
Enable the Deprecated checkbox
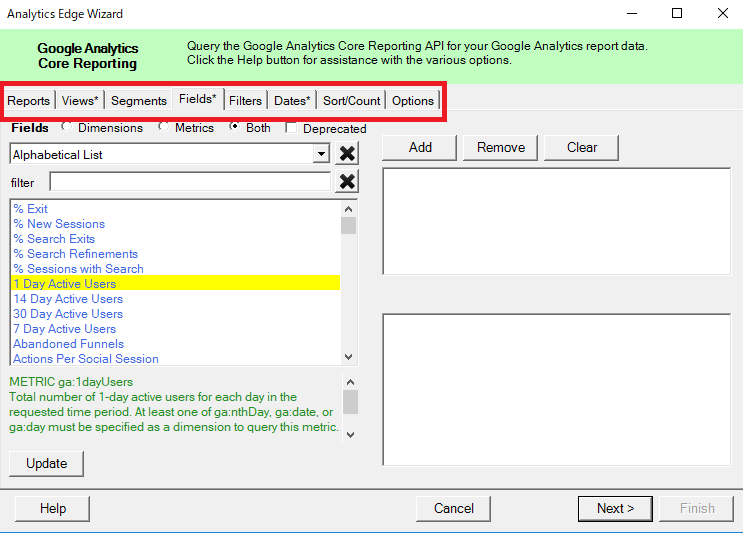[x=291, y=128]
